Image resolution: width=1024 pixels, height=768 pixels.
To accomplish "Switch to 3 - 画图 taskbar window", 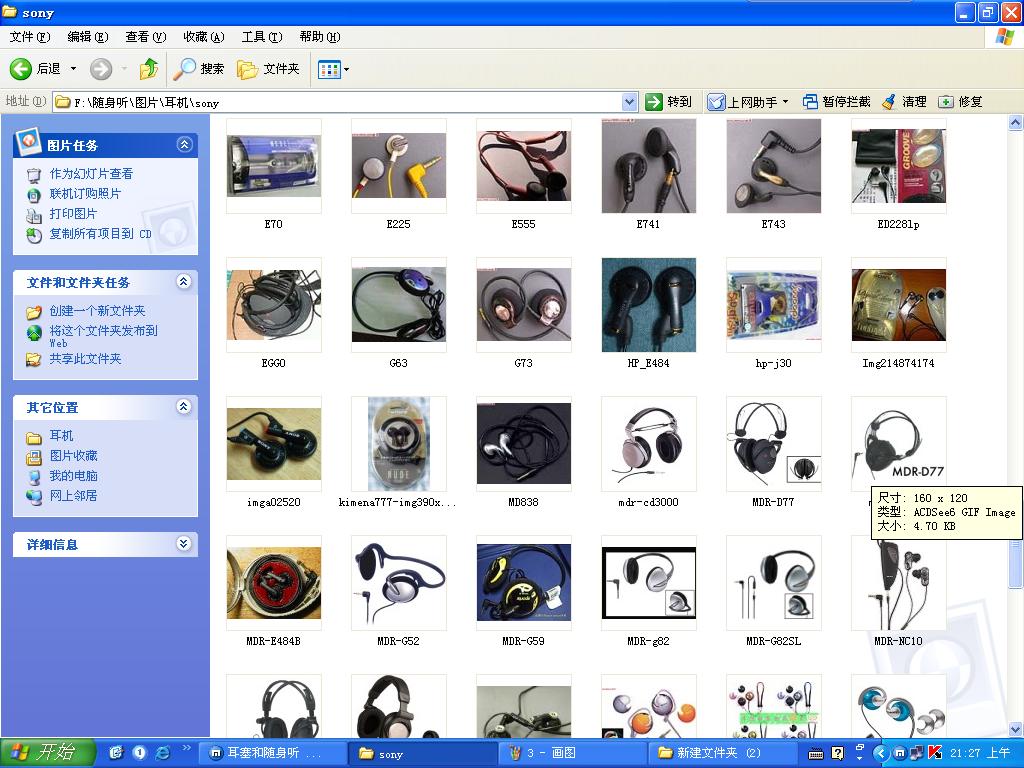I will 572,753.
